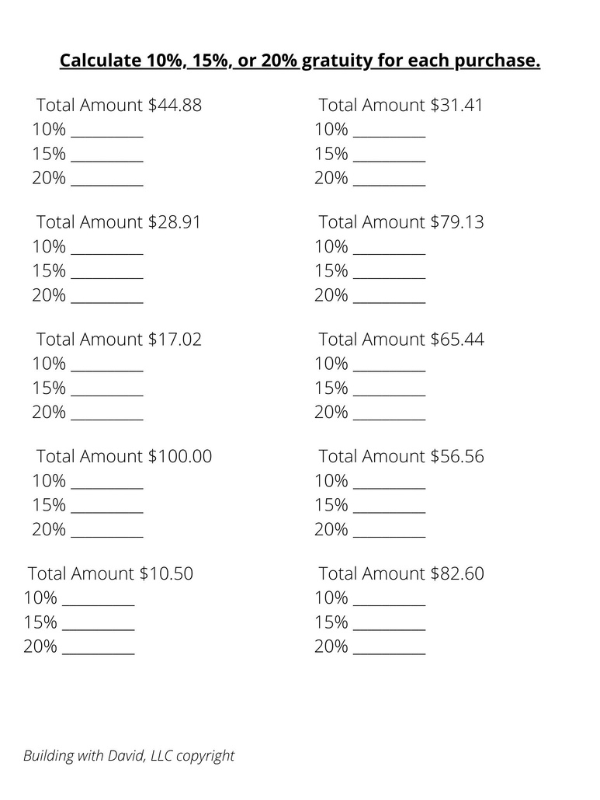Click the 10% blank under Total Amount $10.50
600x800 pixels.
tap(98, 600)
